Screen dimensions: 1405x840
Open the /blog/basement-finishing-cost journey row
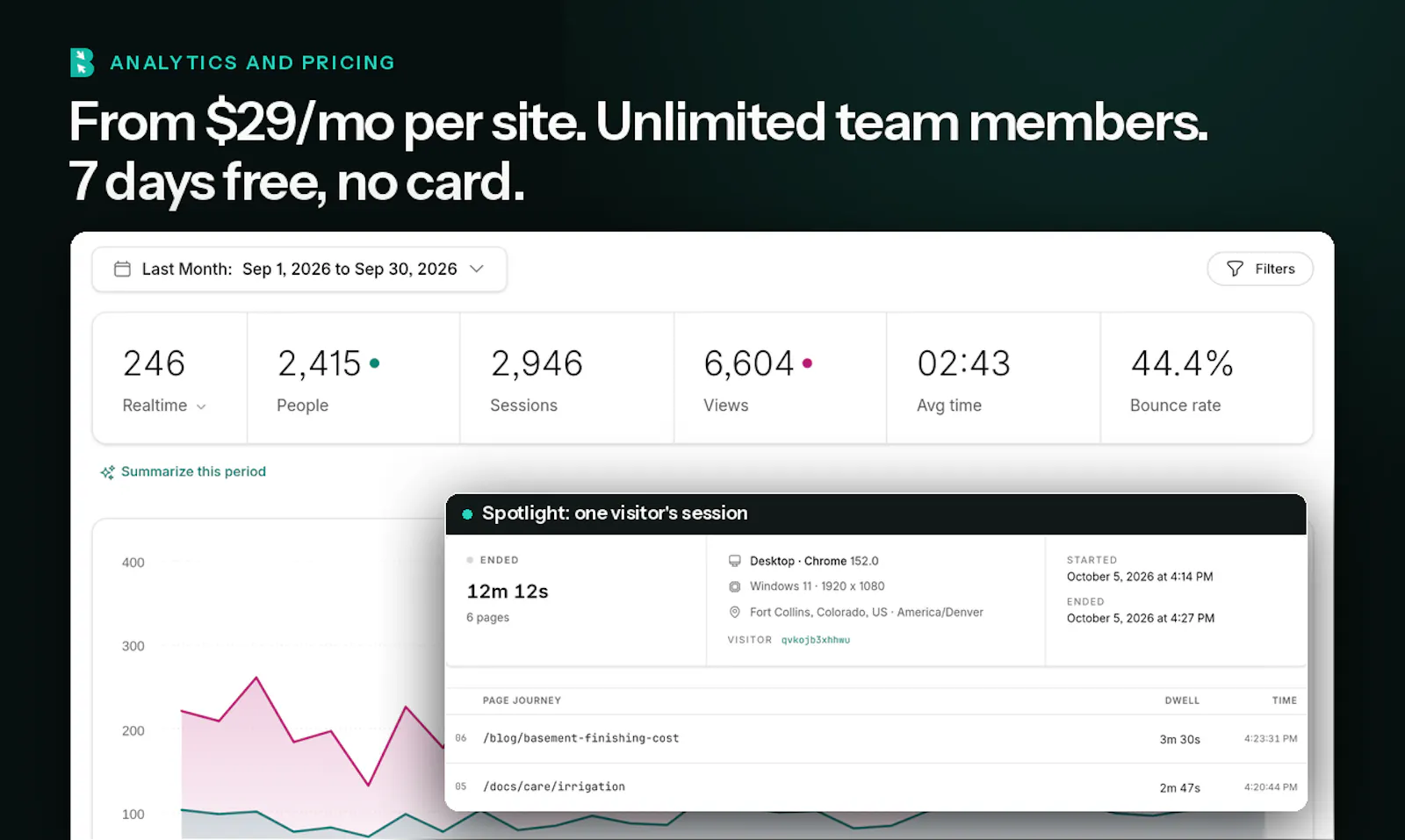[875, 738]
